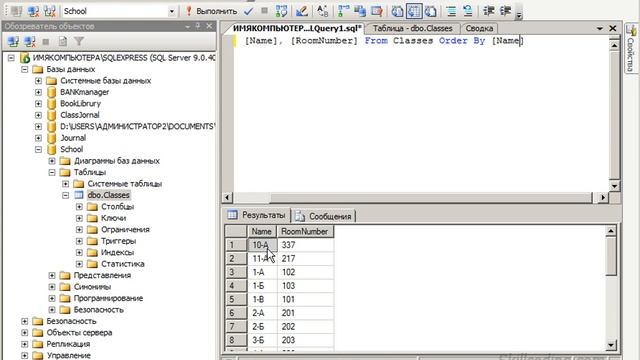The height and width of the screenshot is (360, 640).
Task: Click the RoomNumber column header
Action: (x=305, y=231)
